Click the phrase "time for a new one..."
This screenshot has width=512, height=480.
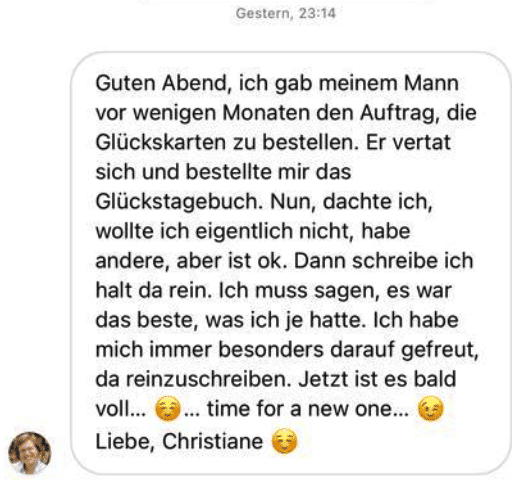tap(308, 409)
